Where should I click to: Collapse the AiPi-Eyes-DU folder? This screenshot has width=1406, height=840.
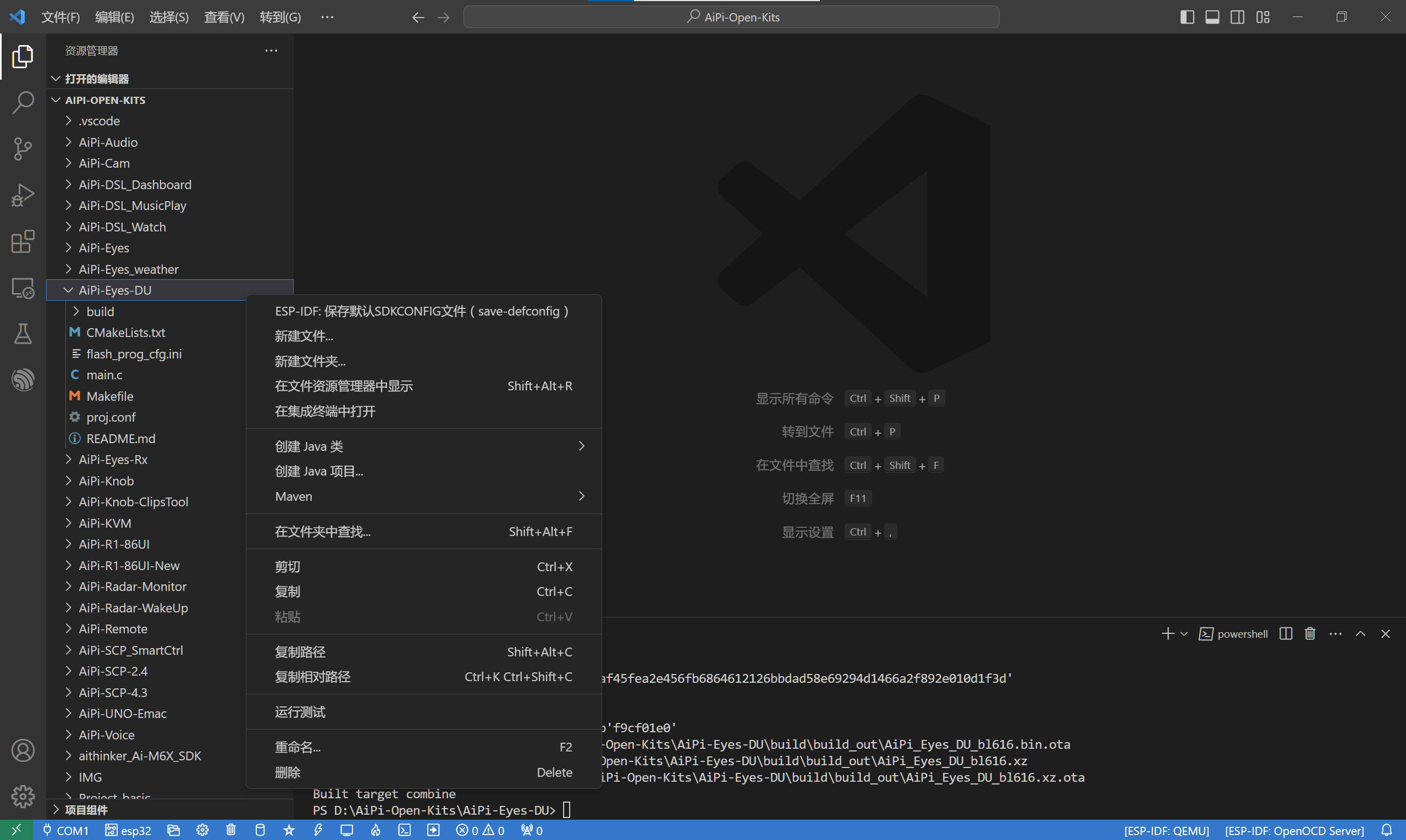(170, 290)
